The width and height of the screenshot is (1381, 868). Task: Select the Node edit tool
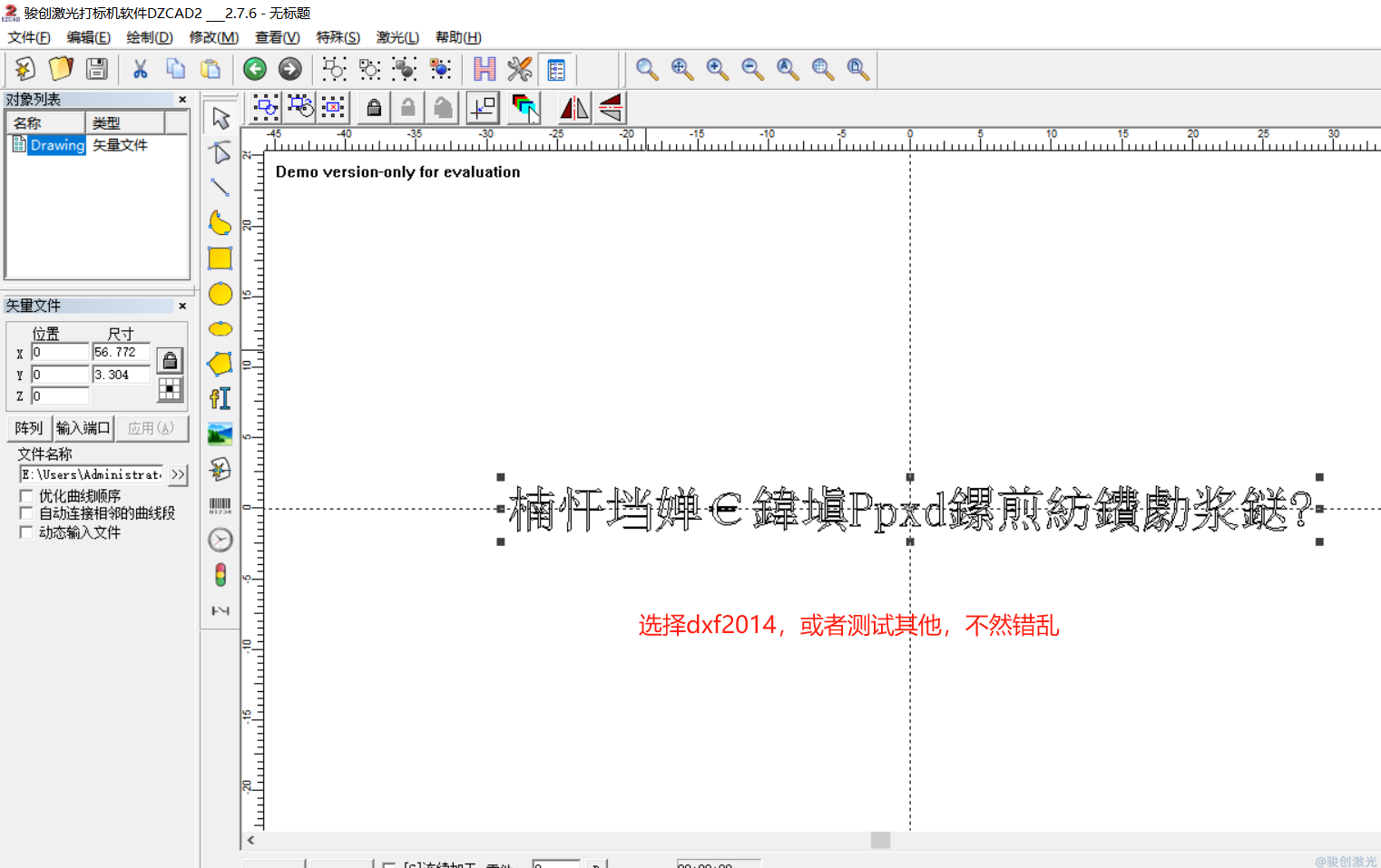[220, 152]
